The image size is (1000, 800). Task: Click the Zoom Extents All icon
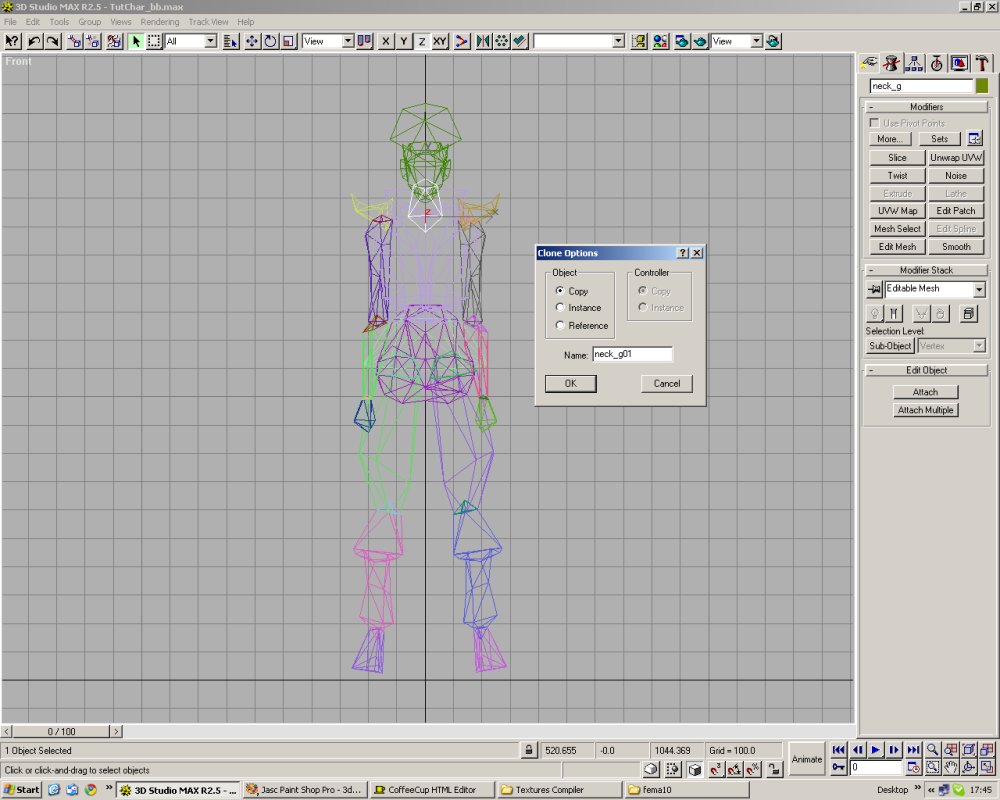(987, 750)
